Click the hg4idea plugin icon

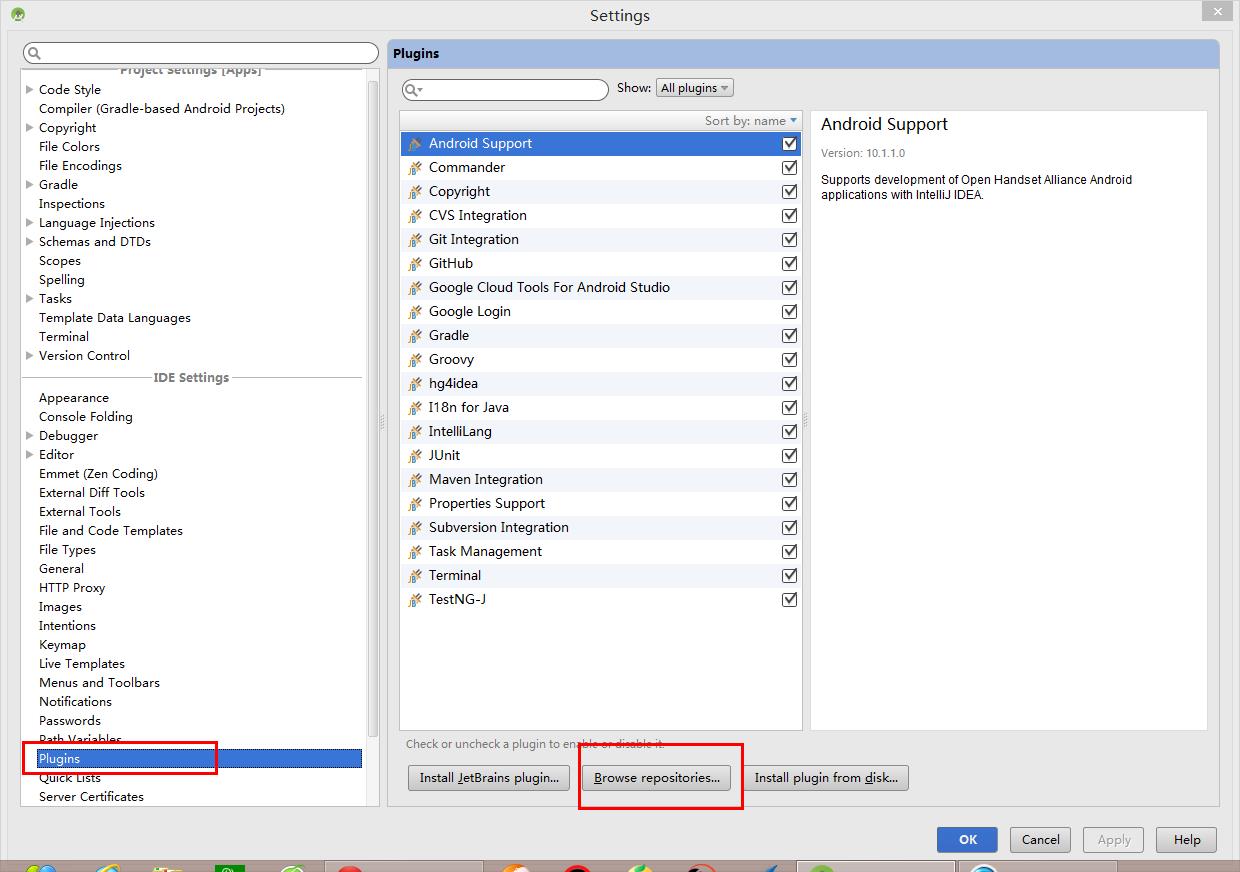tap(415, 384)
